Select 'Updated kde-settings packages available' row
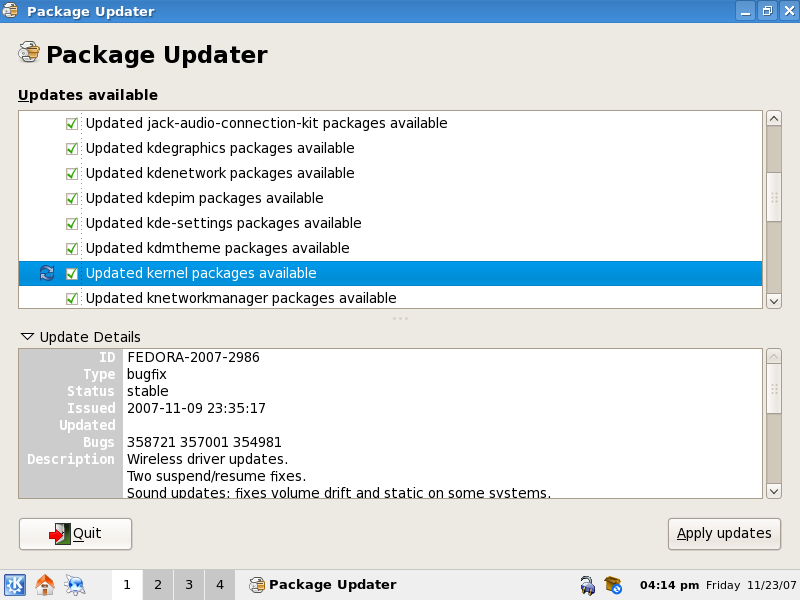 (390, 223)
